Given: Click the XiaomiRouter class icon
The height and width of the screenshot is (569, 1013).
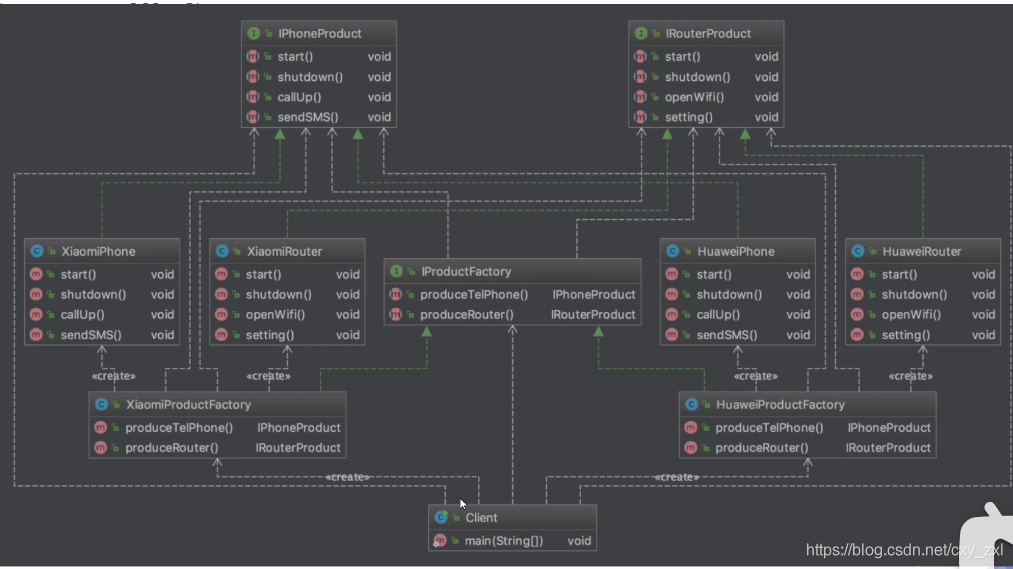Looking at the screenshot, I should tap(222, 251).
